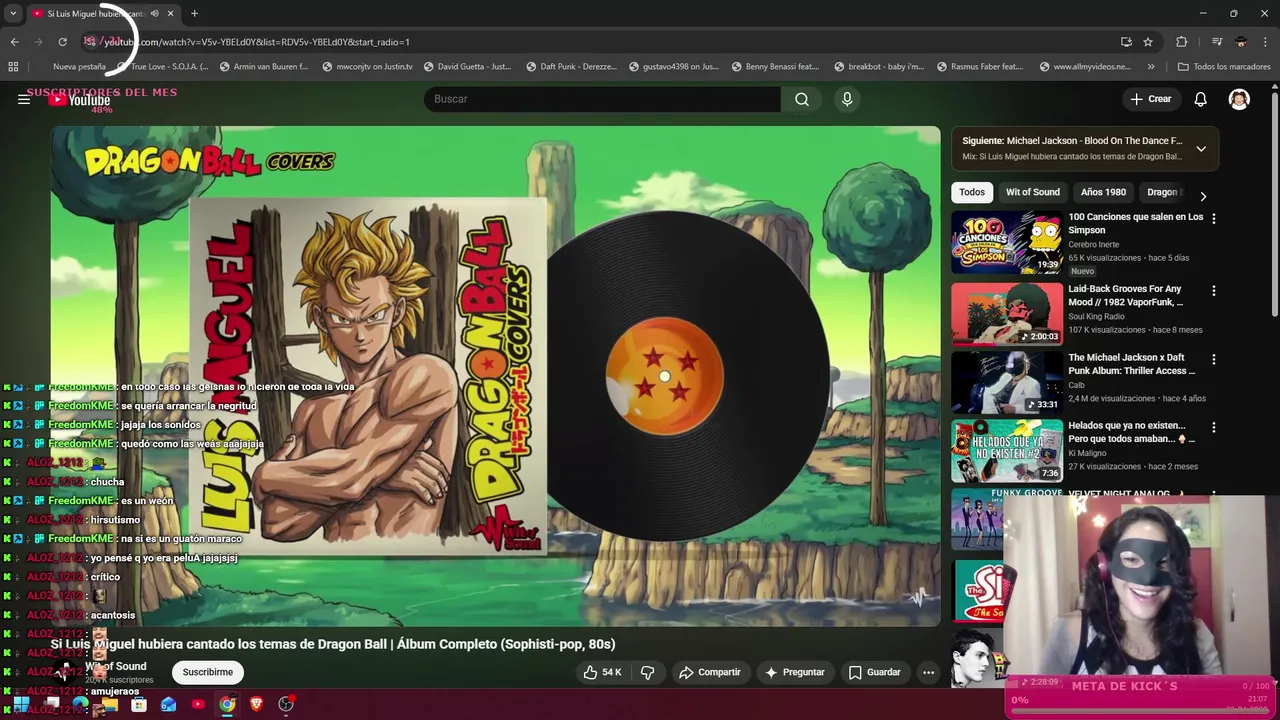Click the search magnifier button

coord(802,99)
